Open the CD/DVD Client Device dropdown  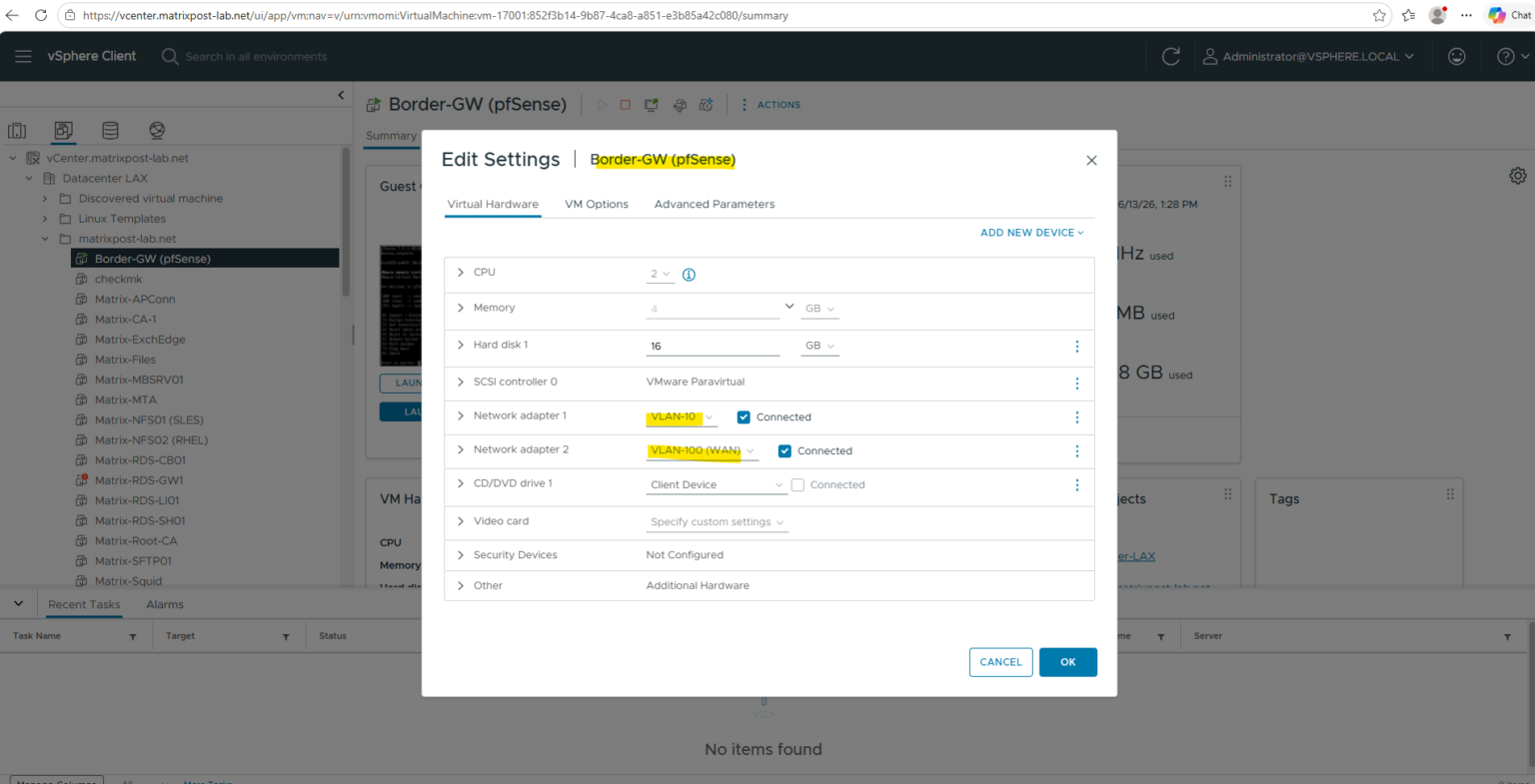click(718, 485)
